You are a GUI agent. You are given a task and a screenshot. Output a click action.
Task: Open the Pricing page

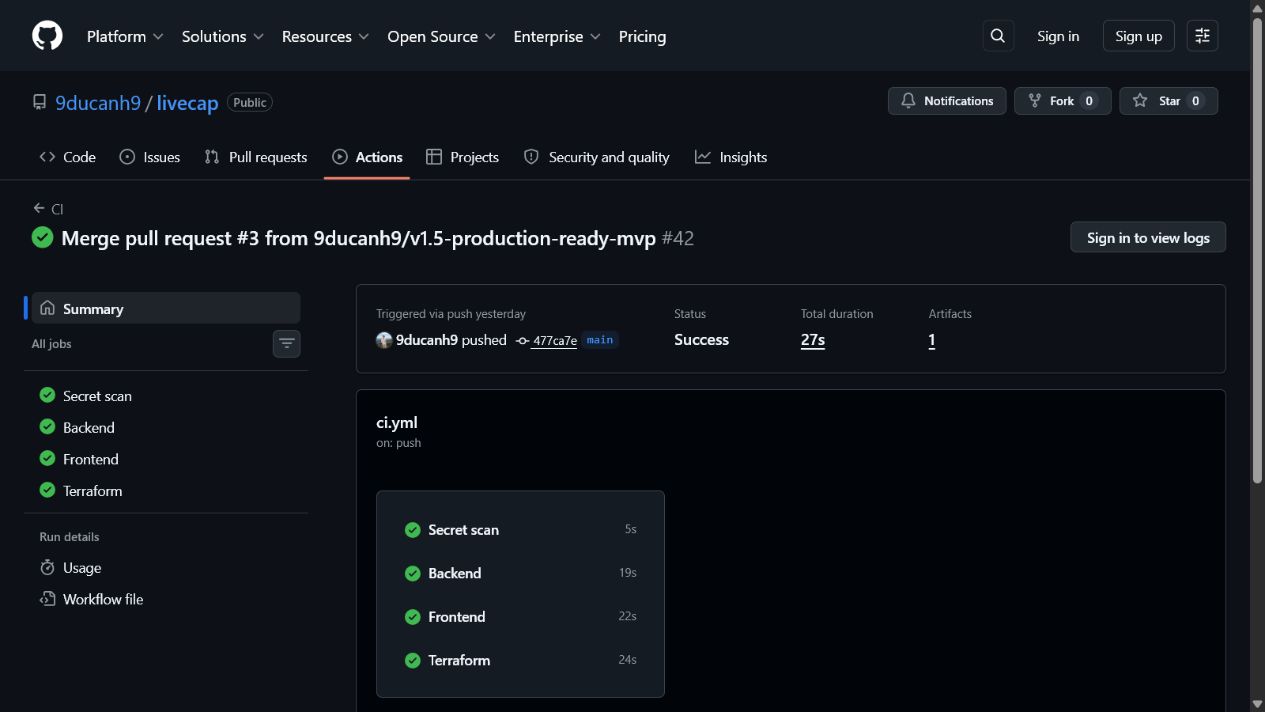[x=642, y=36]
